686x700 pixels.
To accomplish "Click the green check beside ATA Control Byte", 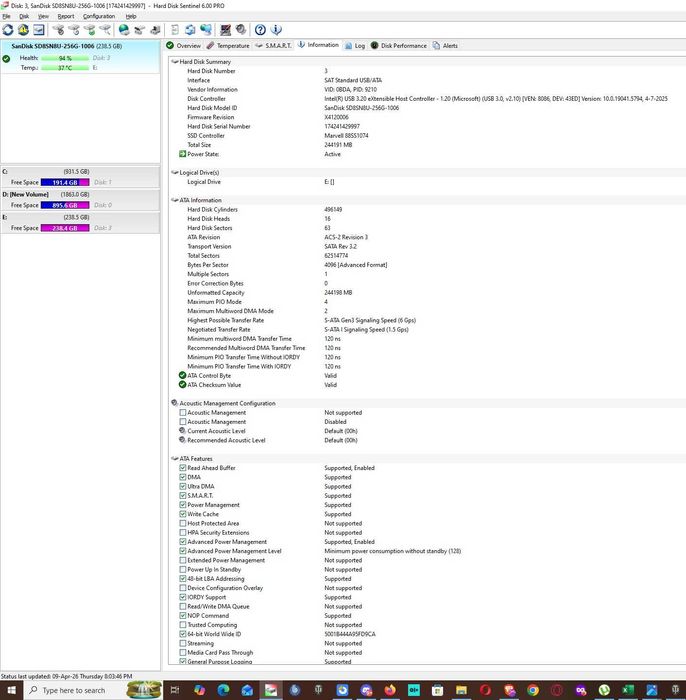I will coord(182,375).
